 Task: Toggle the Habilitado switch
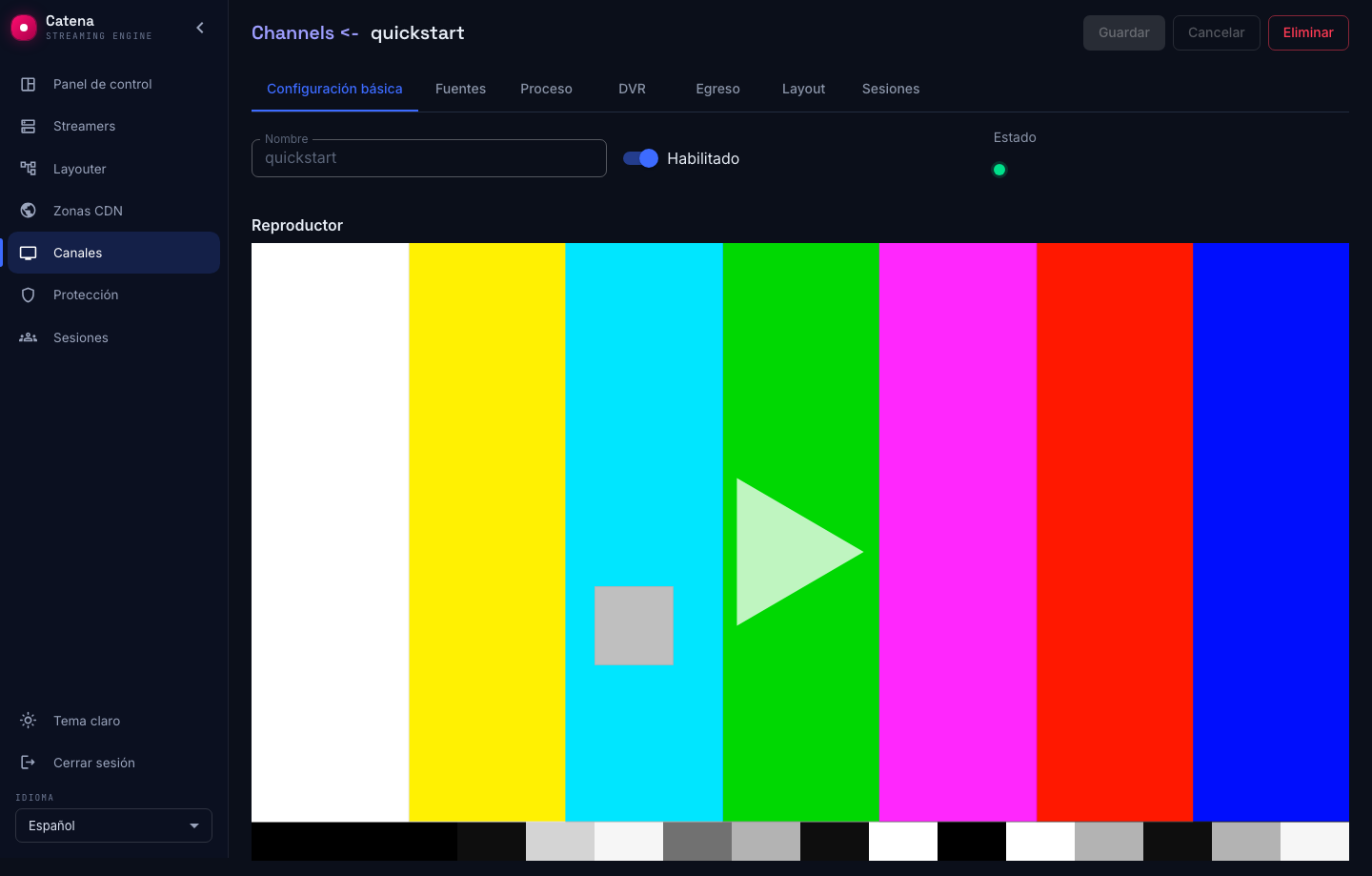point(641,158)
